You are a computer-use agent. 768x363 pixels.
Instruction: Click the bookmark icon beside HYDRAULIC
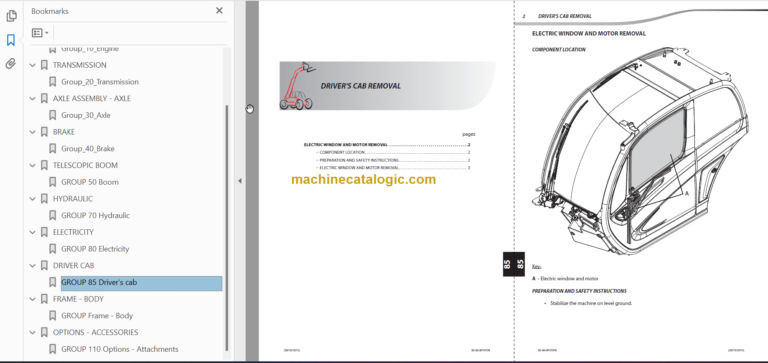click(44, 198)
